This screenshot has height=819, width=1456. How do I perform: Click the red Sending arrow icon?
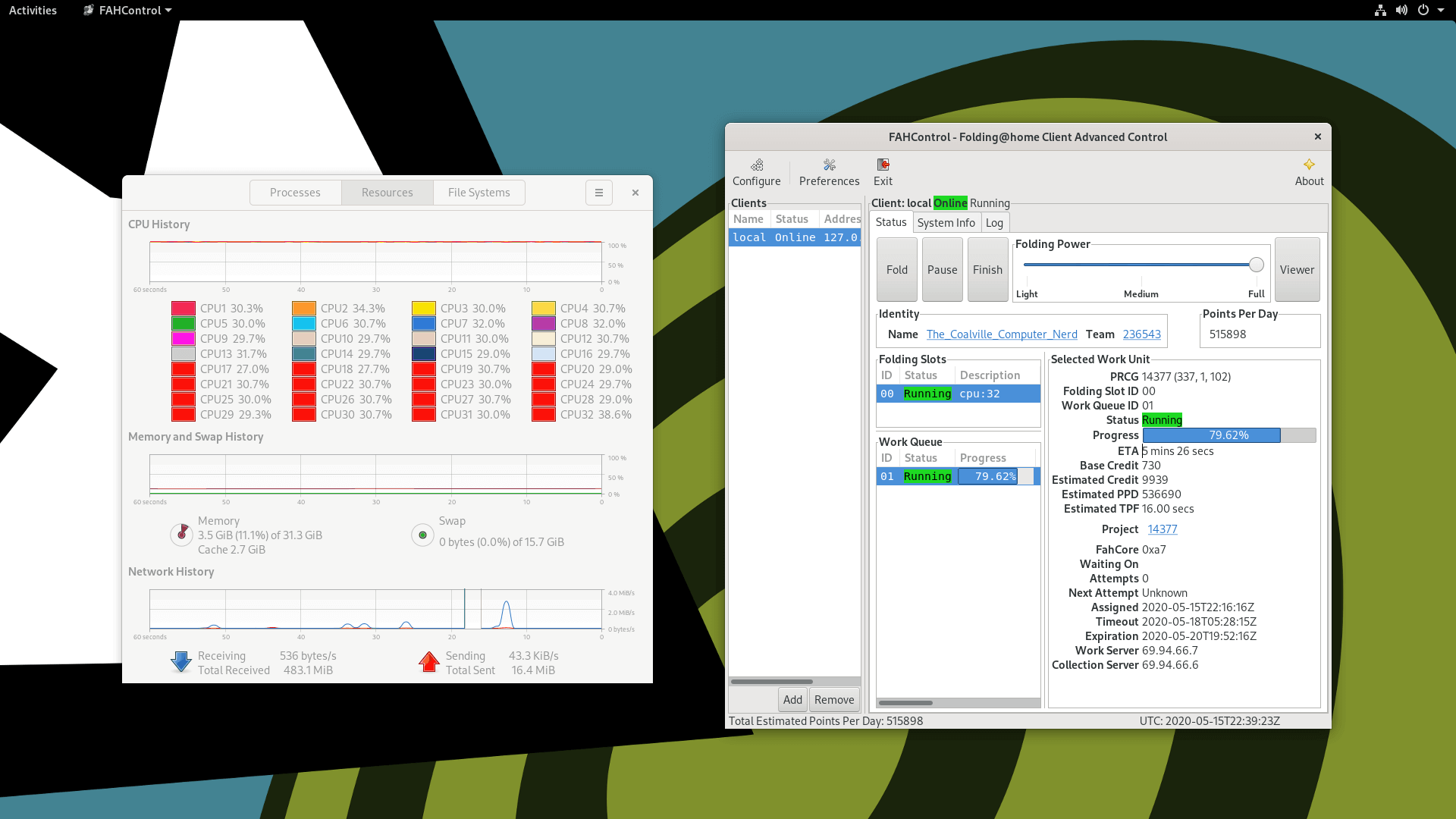point(429,662)
